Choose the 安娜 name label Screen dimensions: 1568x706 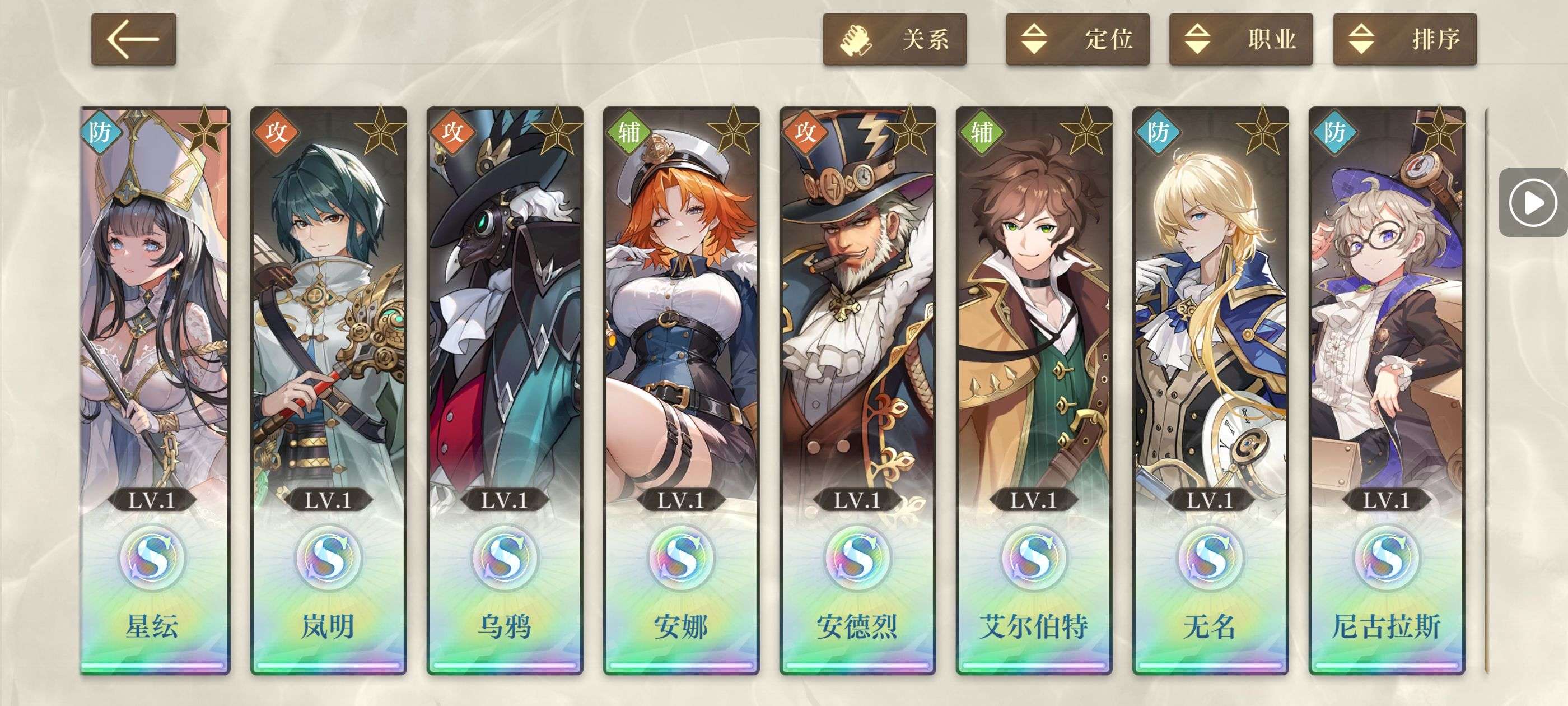(680, 627)
